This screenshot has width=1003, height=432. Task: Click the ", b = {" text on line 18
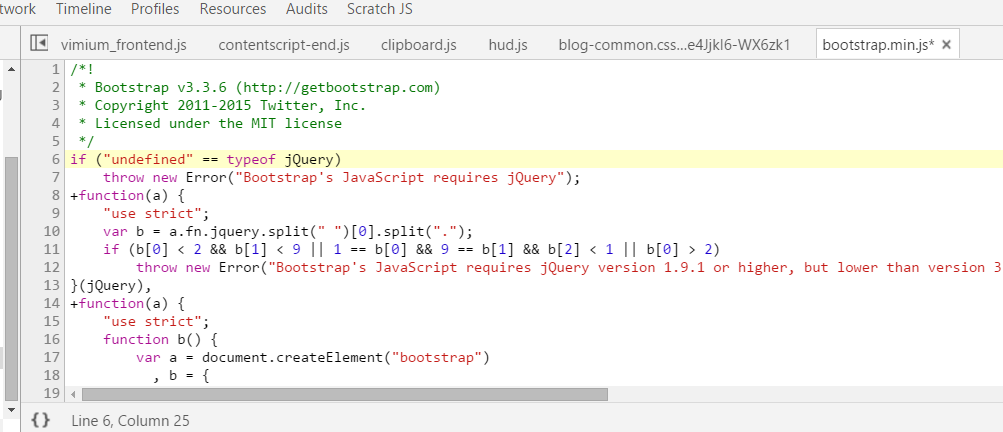point(181,374)
